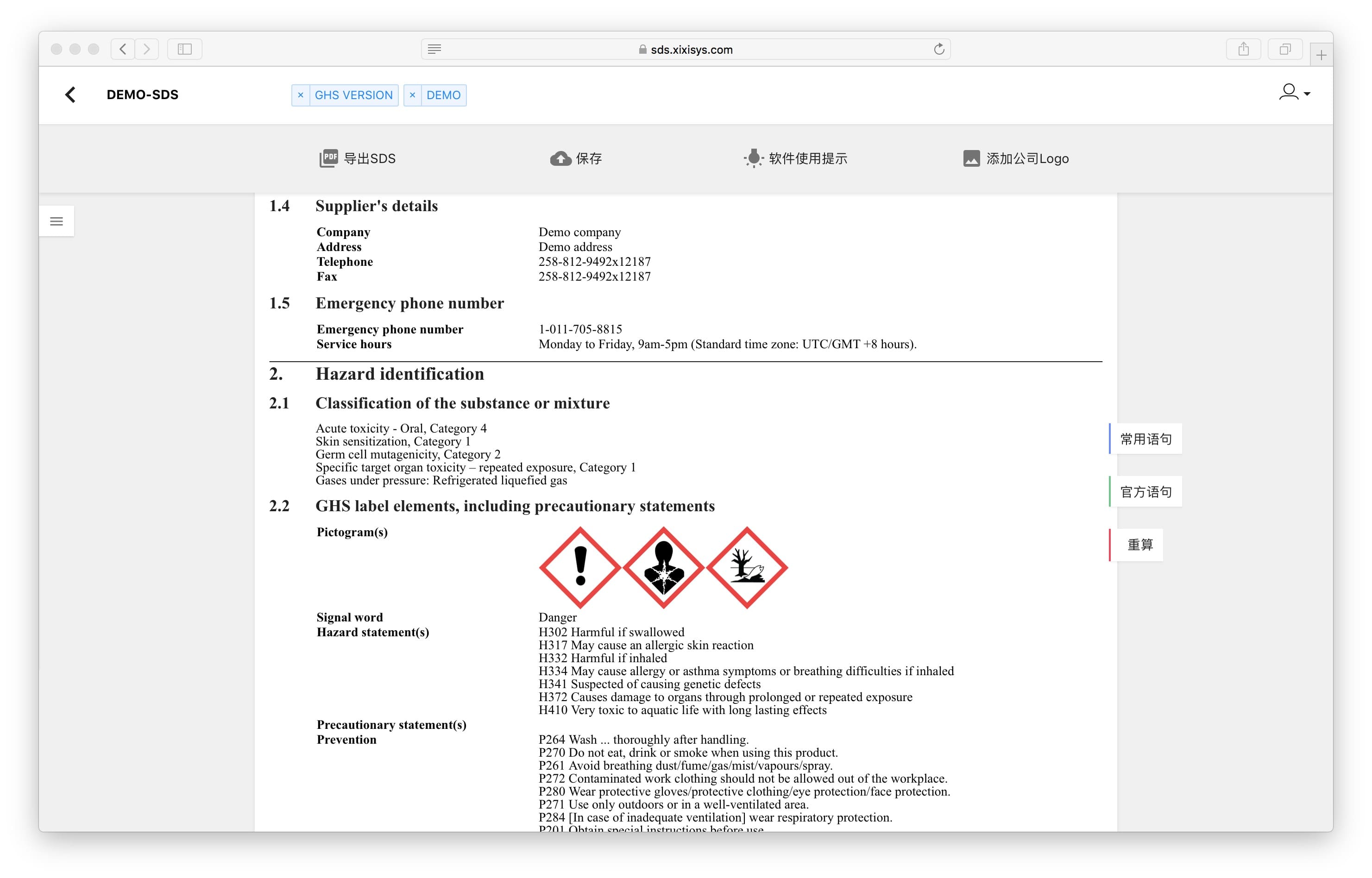Click the P264 wash thoroughly statement

point(643,740)
